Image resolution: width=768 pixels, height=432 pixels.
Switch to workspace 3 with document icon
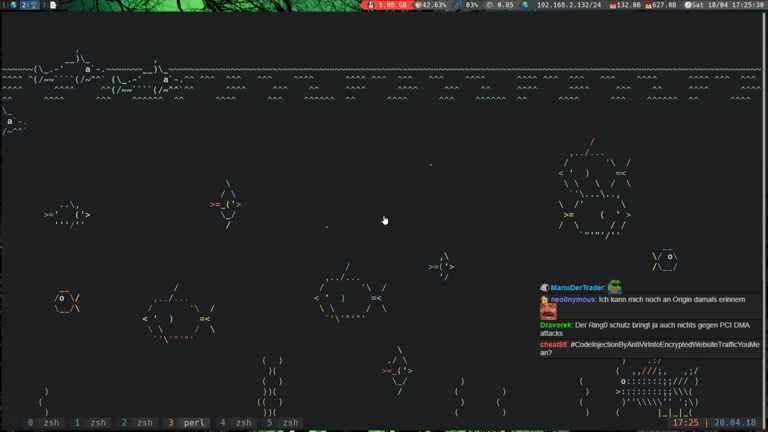[49, 5]
